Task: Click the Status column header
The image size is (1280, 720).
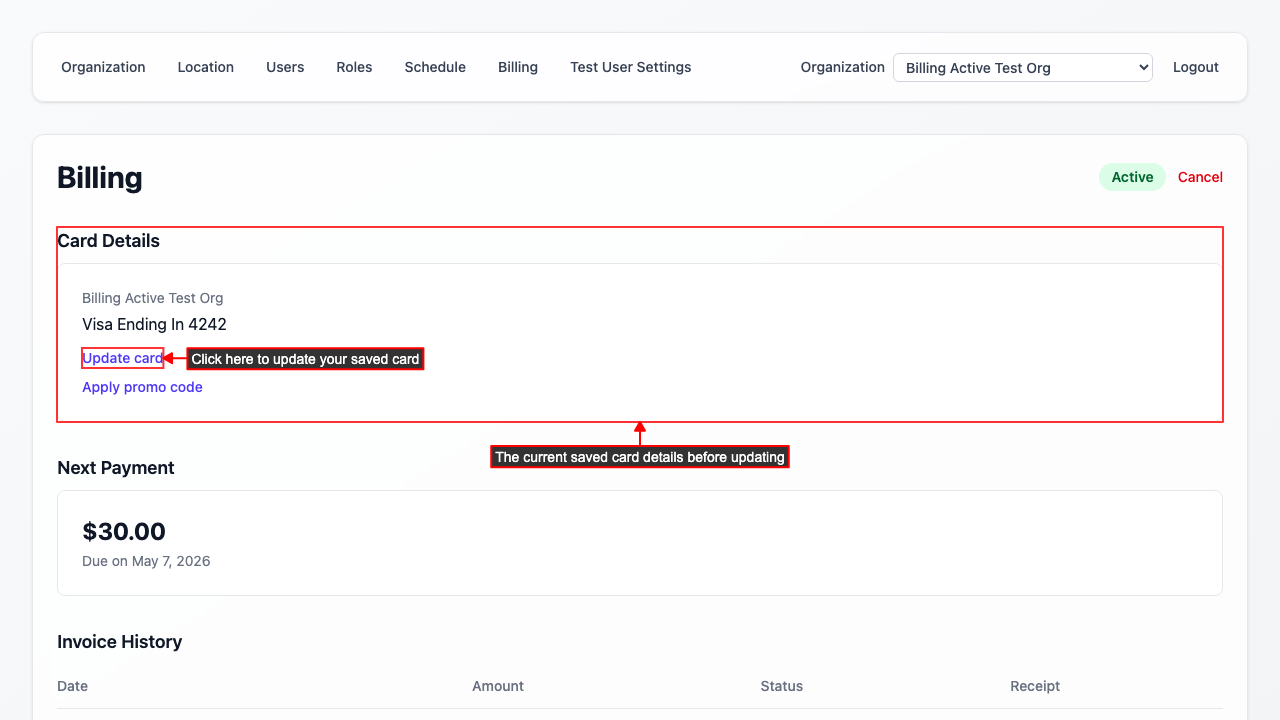Action: pyautogui.click(x=781, y=686)
